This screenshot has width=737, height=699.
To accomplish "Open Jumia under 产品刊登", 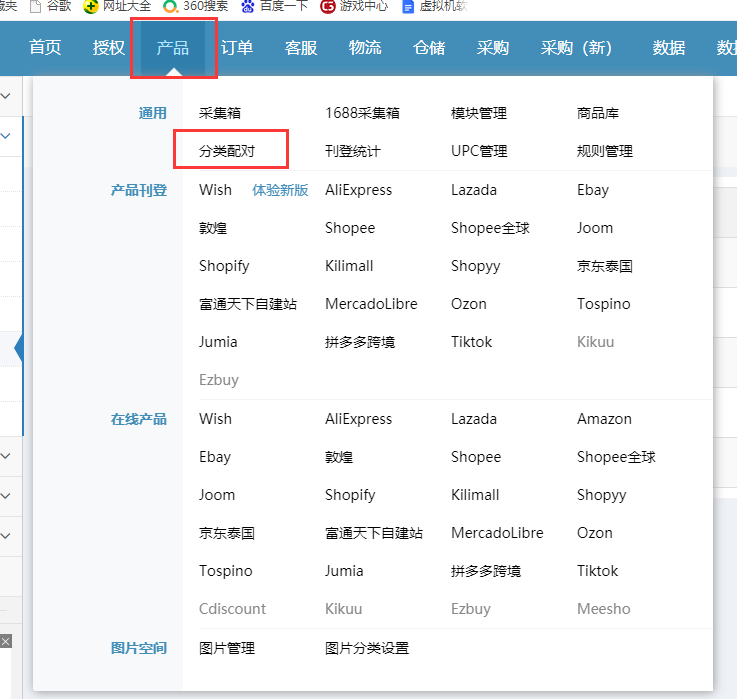I will (218, 342).
